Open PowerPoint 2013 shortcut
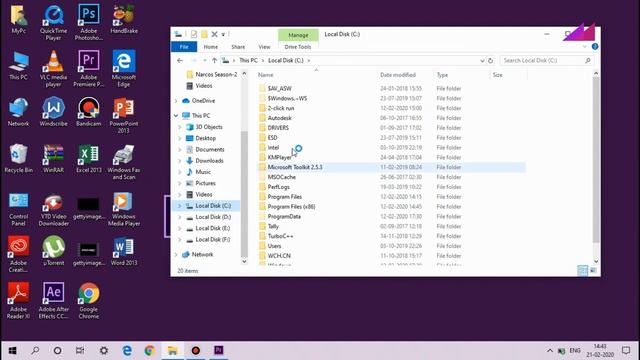 click(124, 115)
